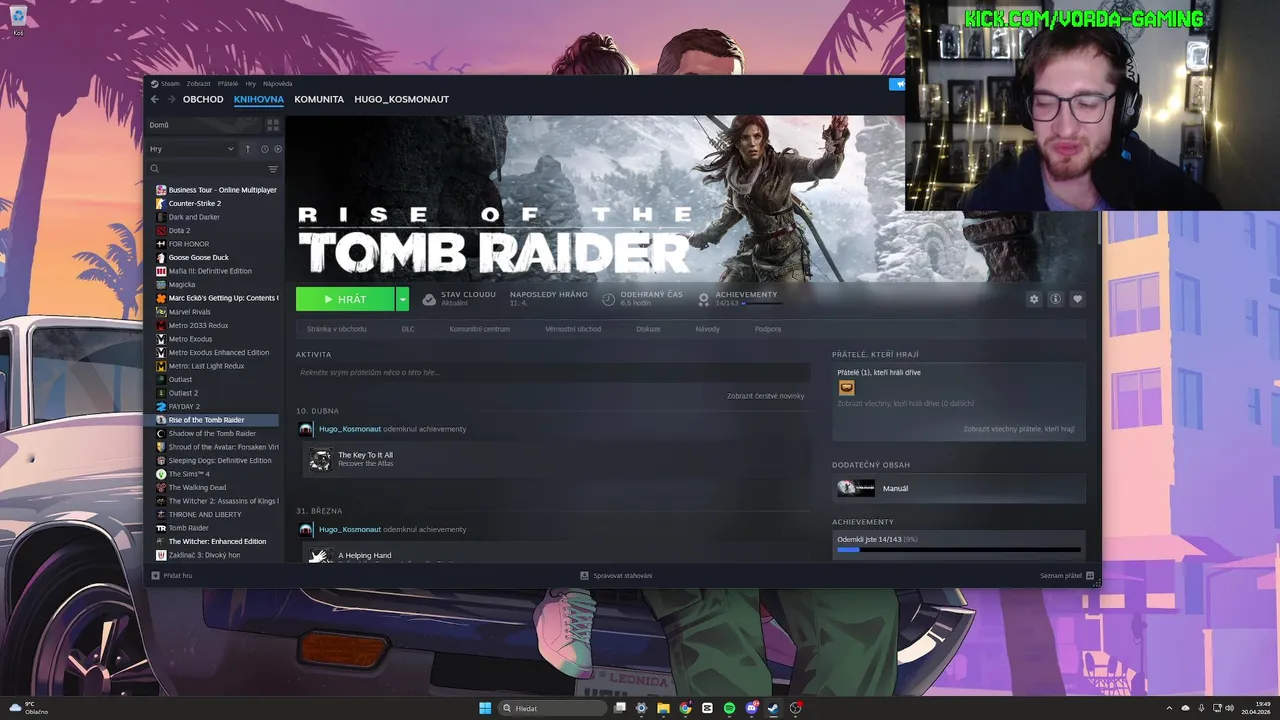The image size is (1280, 720).
Task: Click the cloud status icon
Action: coord(429,299)
